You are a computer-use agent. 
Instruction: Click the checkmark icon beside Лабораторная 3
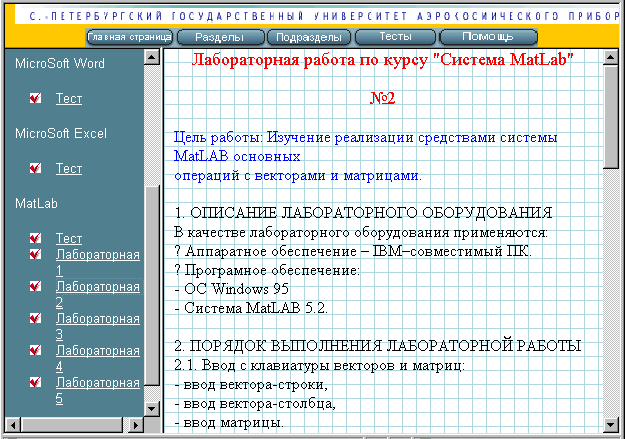(35, 318)
